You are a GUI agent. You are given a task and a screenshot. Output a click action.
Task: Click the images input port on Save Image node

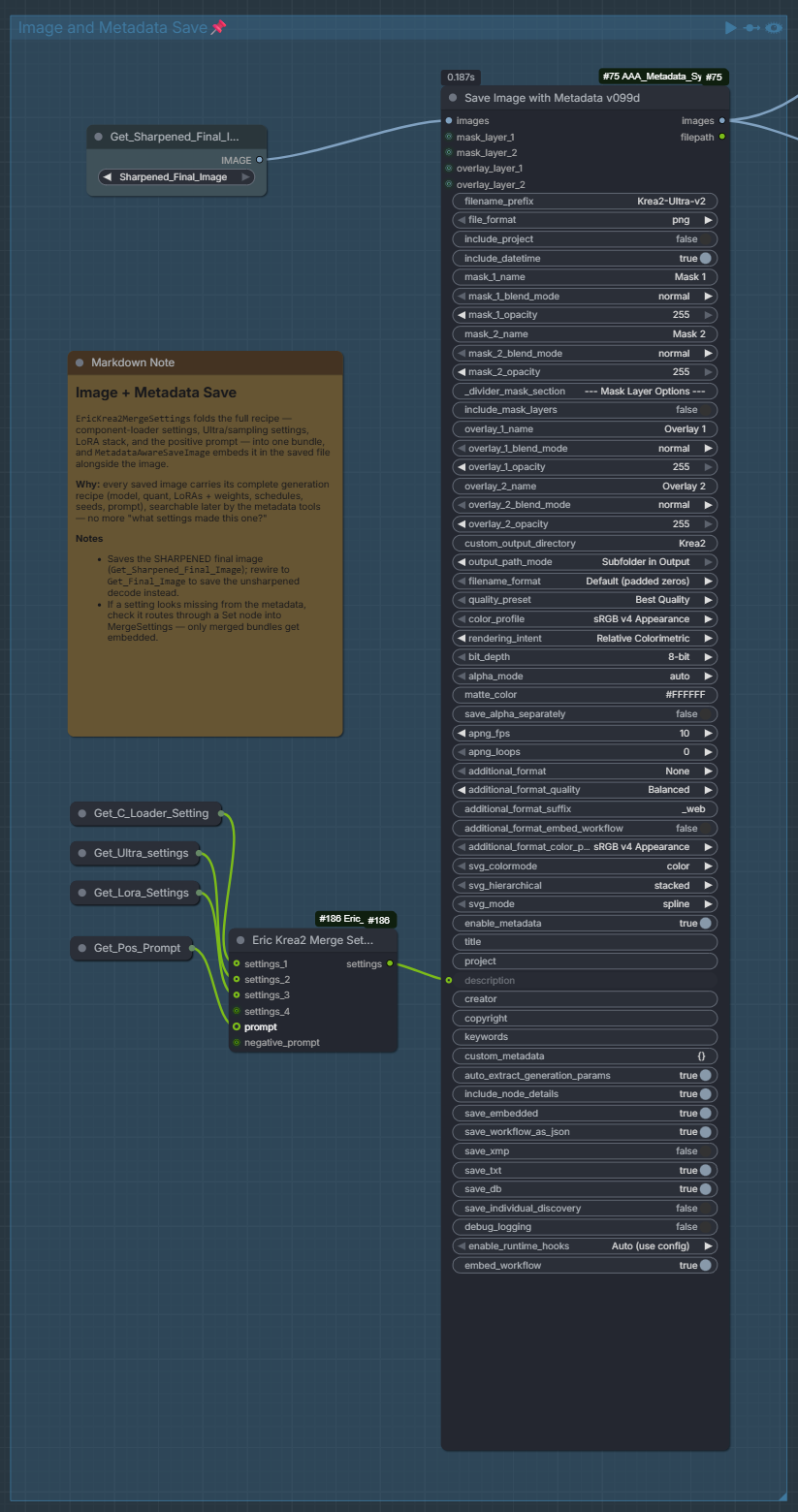[x=448, y=121]
